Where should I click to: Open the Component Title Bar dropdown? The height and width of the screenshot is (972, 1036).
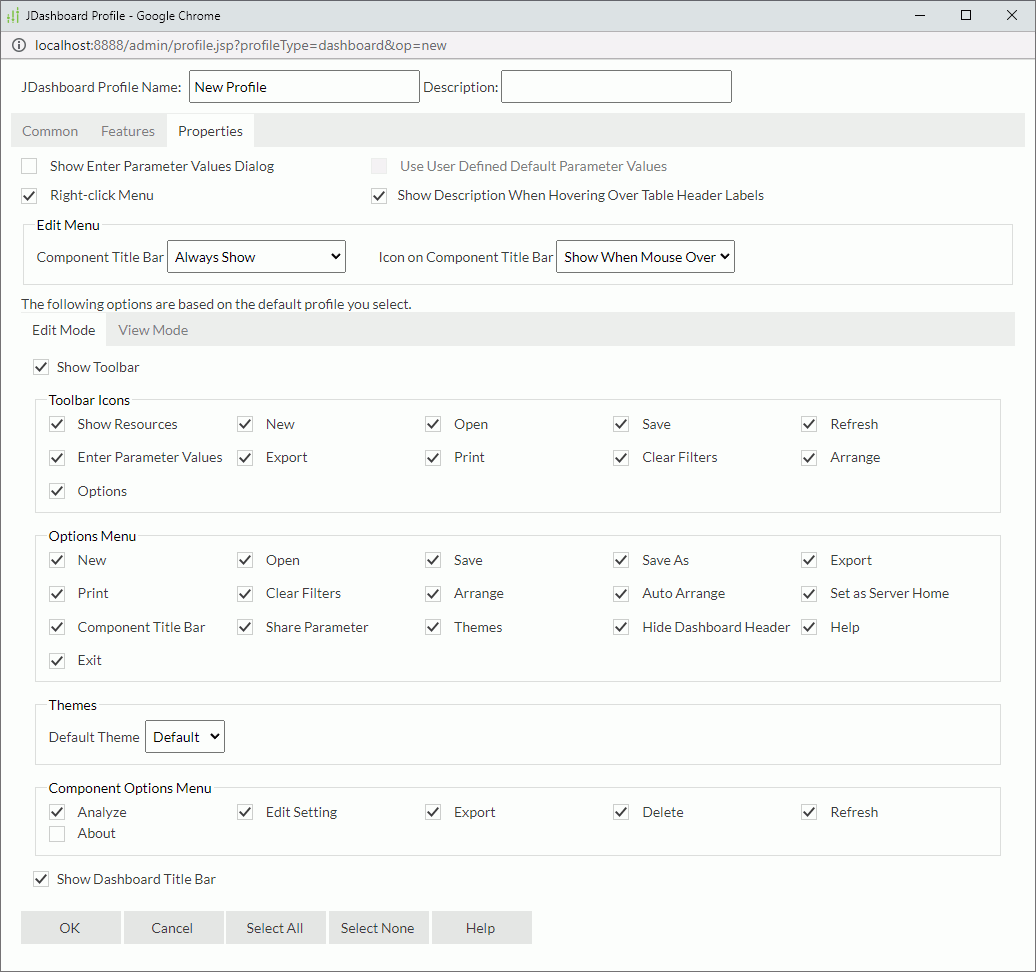(x=256, y=256)
